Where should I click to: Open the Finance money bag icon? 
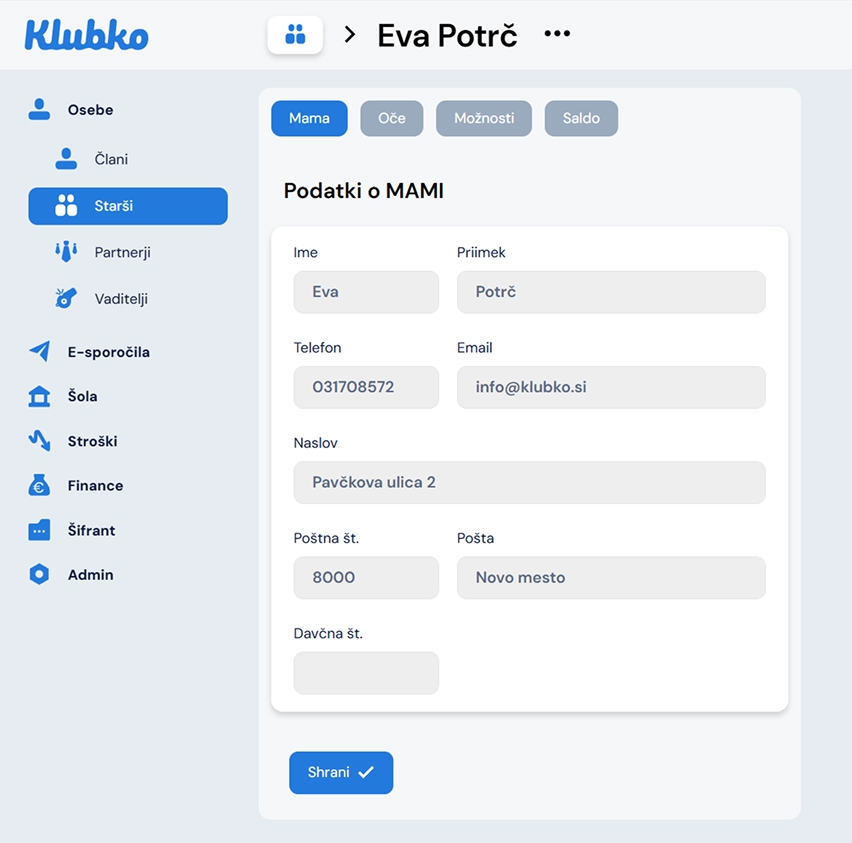coord(39,485)
